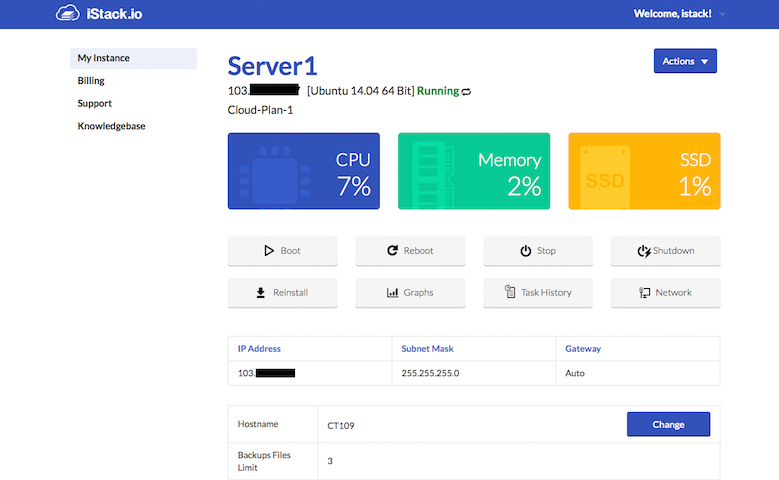Click the Backups Files Limit label
Screen dimensions: 779x480
pyautogui.click(x=264, y=461)
